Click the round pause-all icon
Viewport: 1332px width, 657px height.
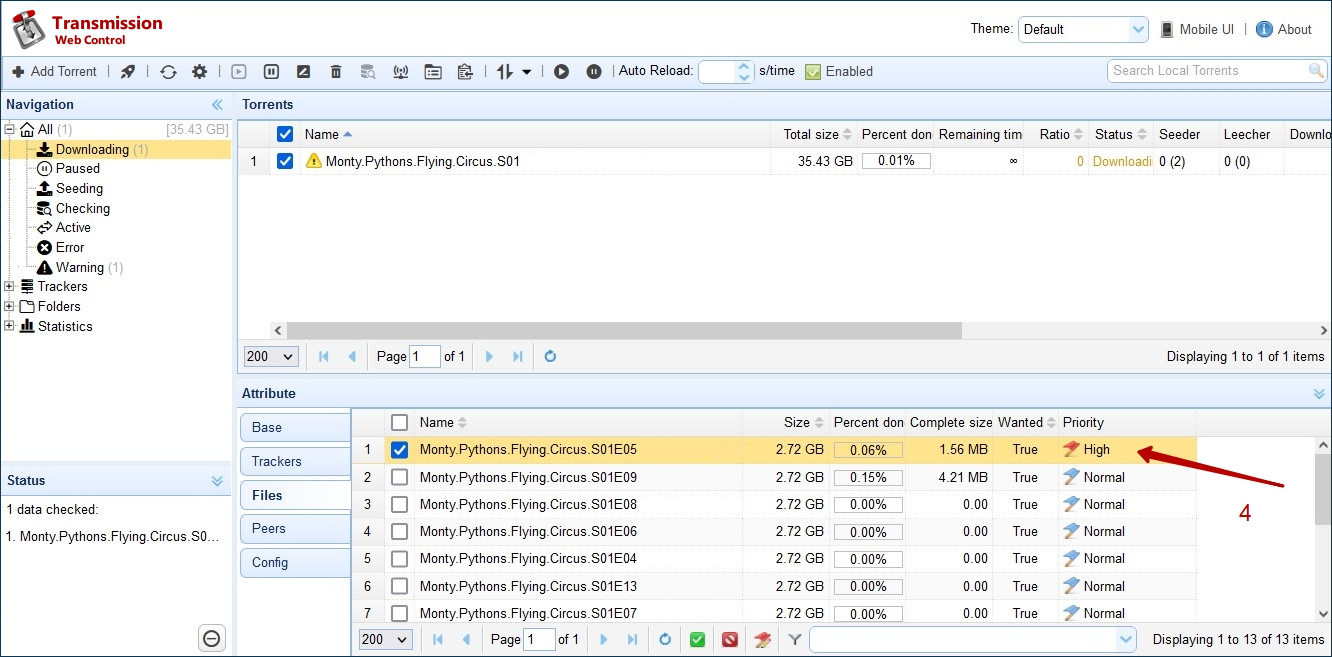click(594, 71)
